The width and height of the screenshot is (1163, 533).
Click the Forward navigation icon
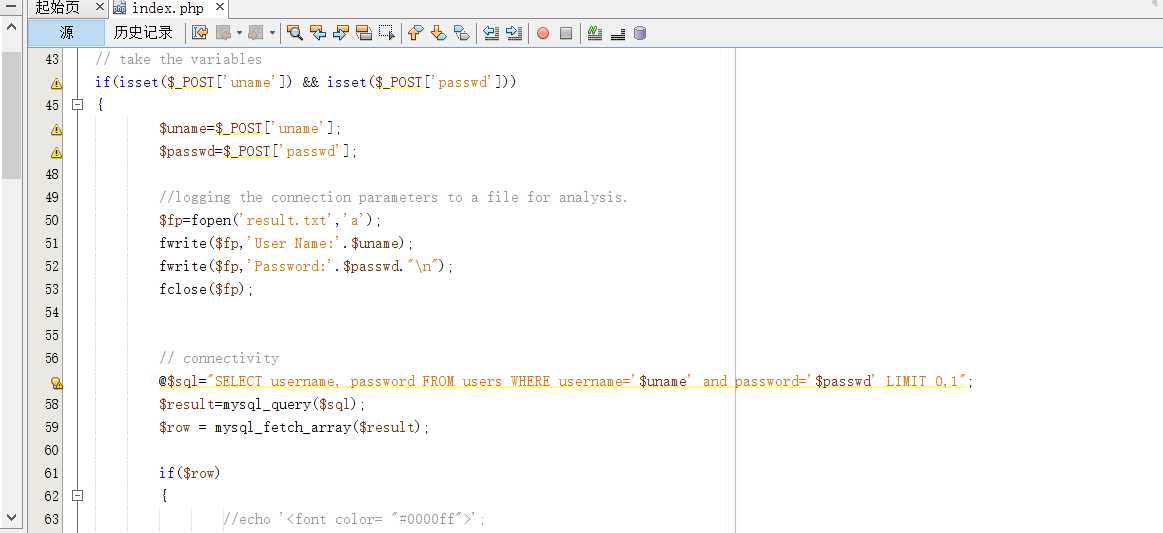[256, 33]
